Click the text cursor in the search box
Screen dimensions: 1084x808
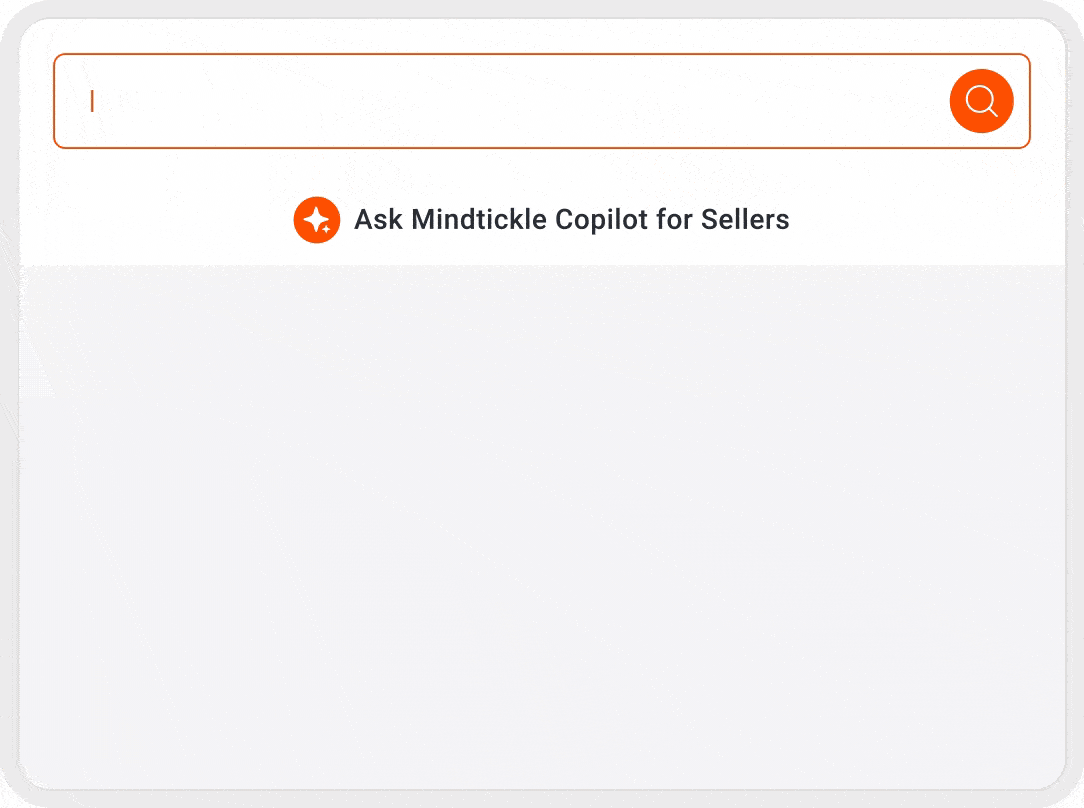click(92, 101)
